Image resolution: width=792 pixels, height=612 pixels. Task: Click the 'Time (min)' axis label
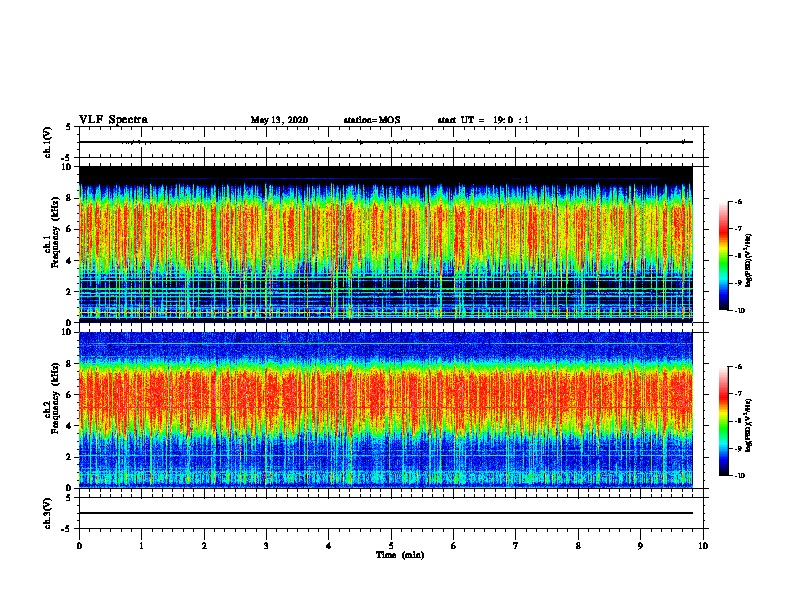(400, 555)
